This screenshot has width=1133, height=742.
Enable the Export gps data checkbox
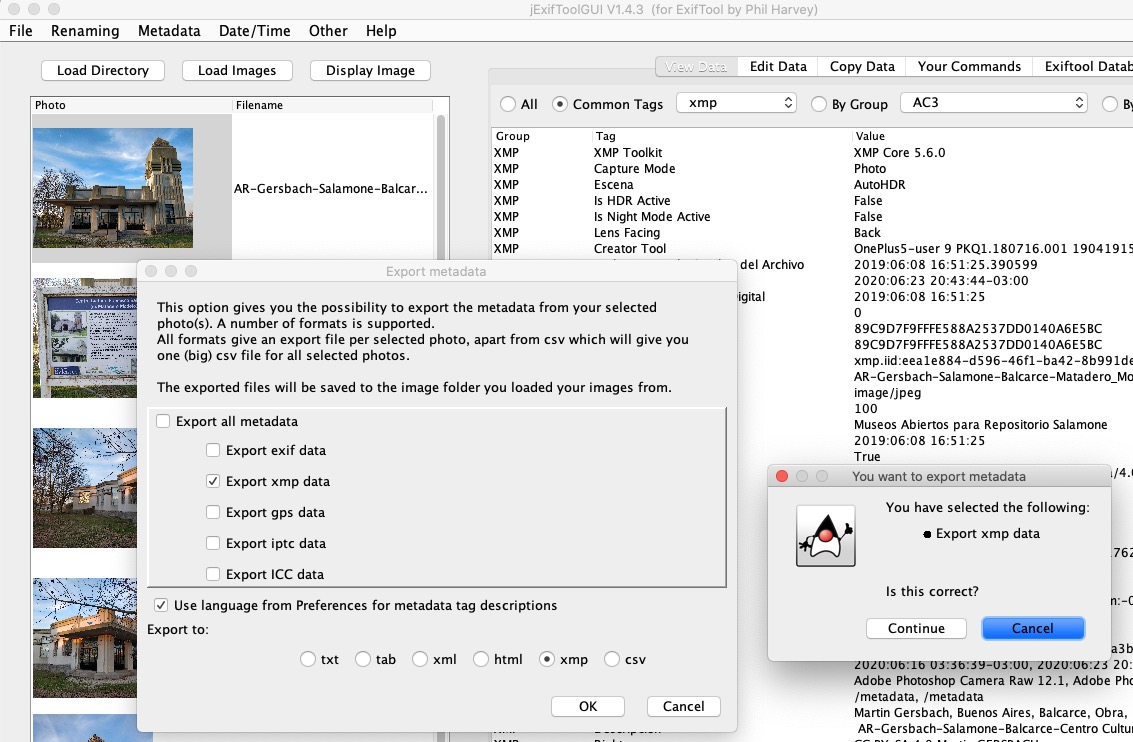click(x=213, y=512)
